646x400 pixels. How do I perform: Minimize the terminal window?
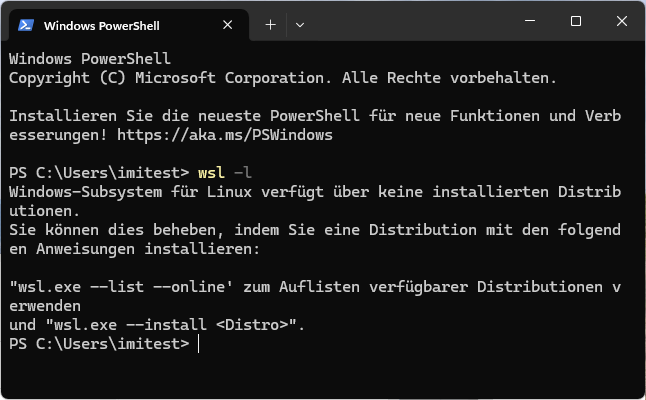pyautogui.click(x=530, y=22)
